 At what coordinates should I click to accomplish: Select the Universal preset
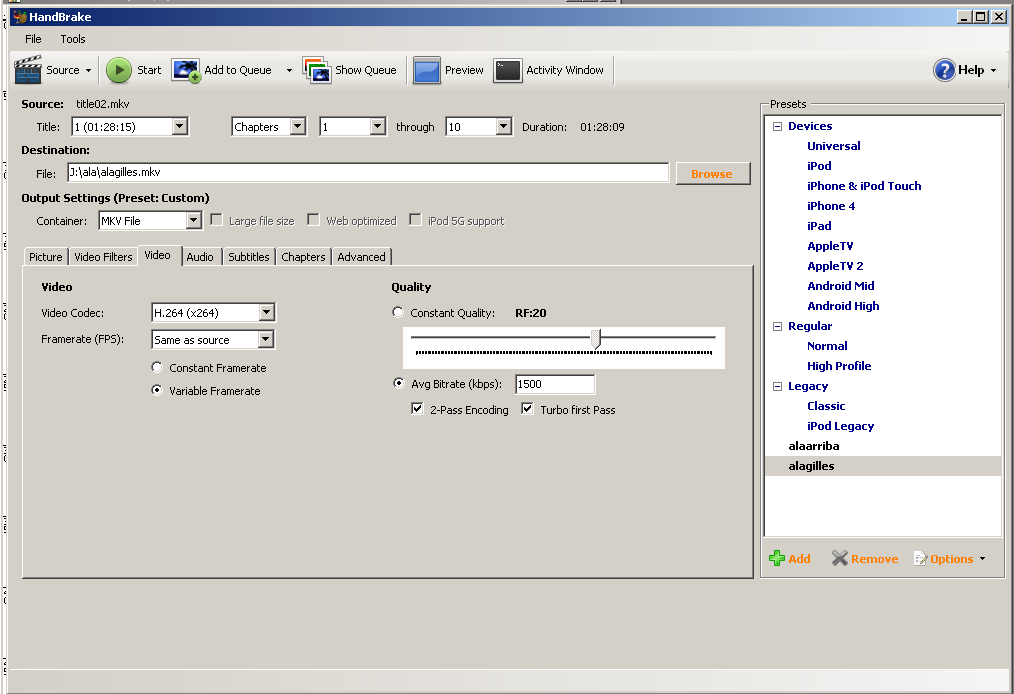pyautogui.click(x=834, y=146)
